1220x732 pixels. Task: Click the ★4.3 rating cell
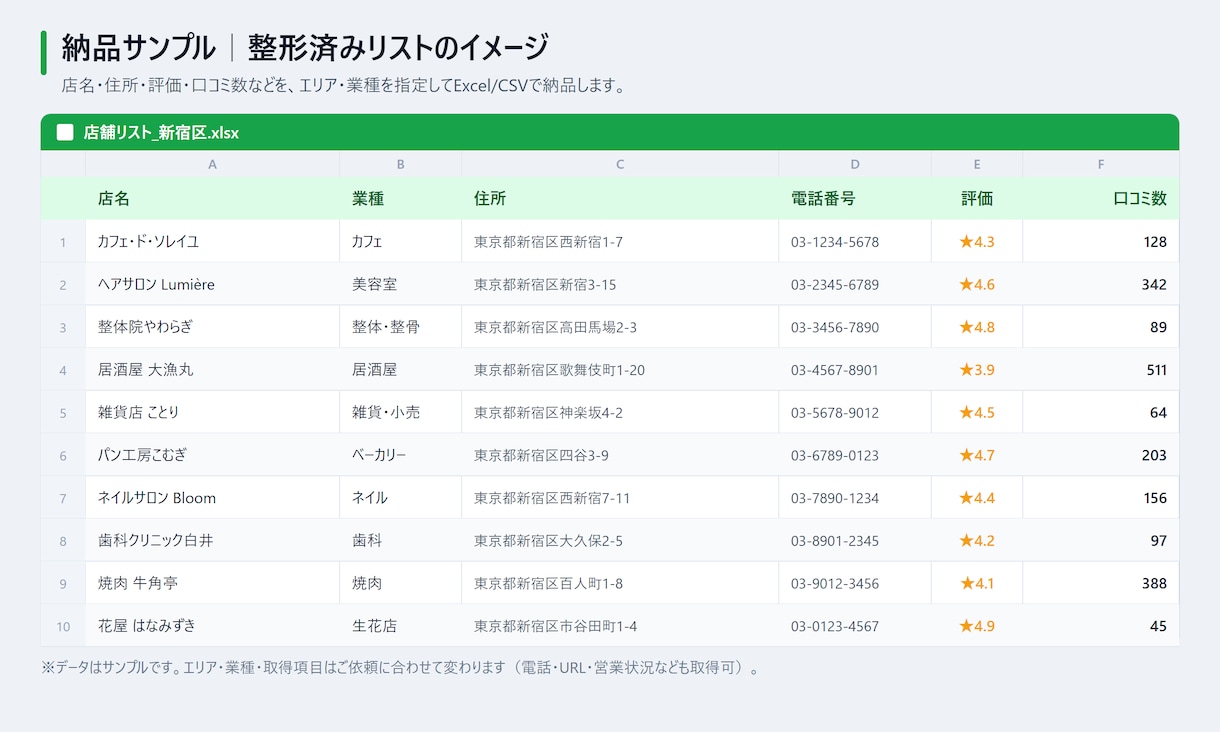(x=977, y=241)
